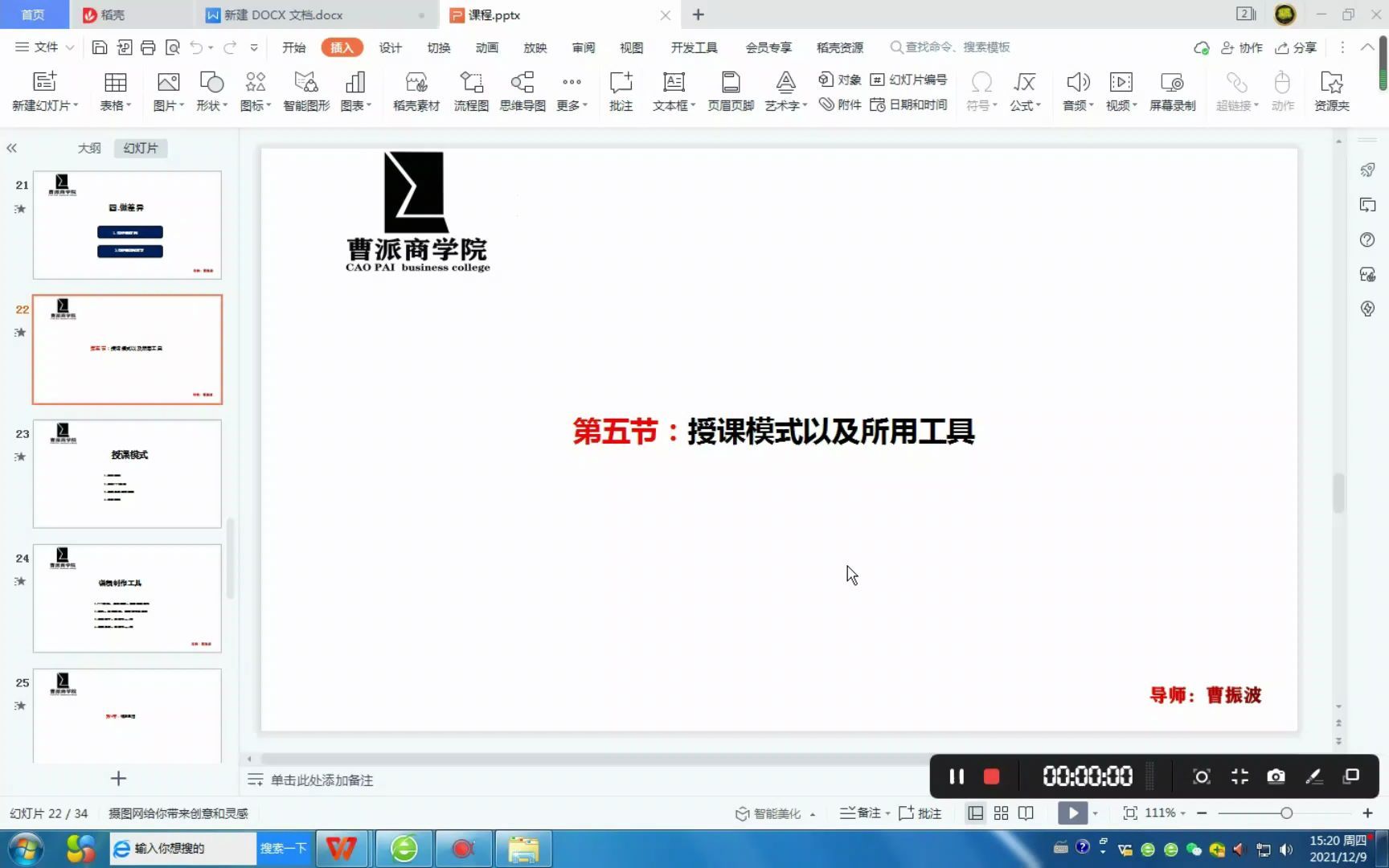Open the 大纲 outline panel tab
The image size is (1389, 868).
coord(89,148)
